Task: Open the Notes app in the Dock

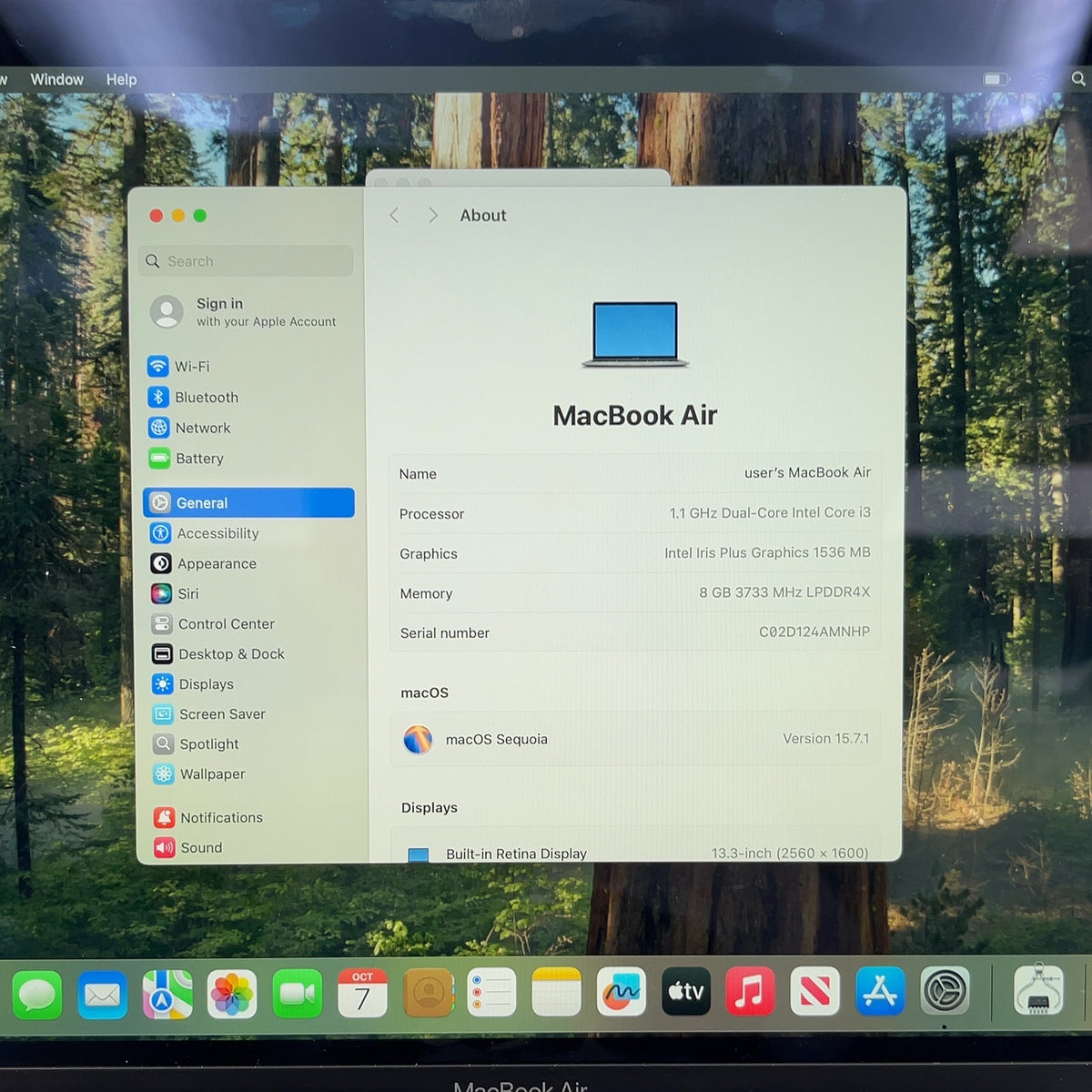Action: pyautogui.click(x=556, y=992)
